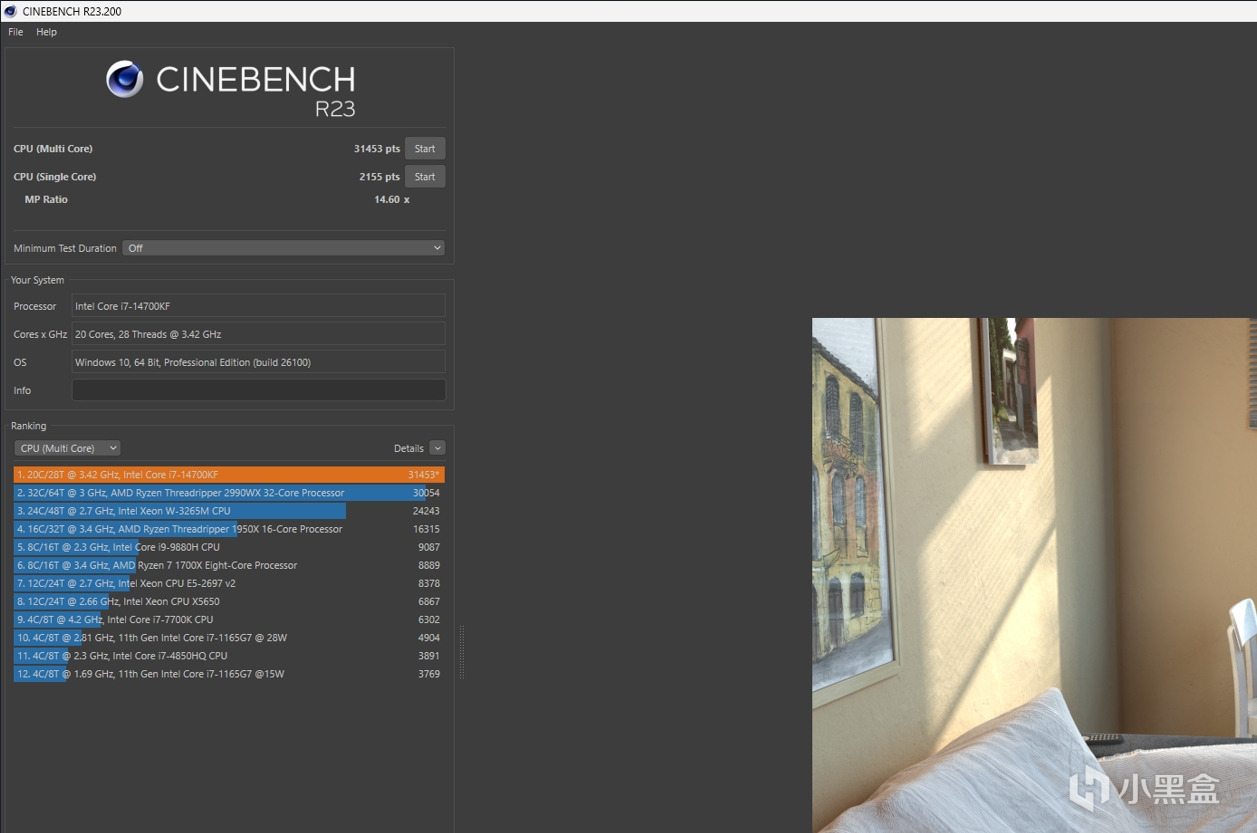
Task: Expand the ranking Details toggle
Action: [x=437, y=448]
